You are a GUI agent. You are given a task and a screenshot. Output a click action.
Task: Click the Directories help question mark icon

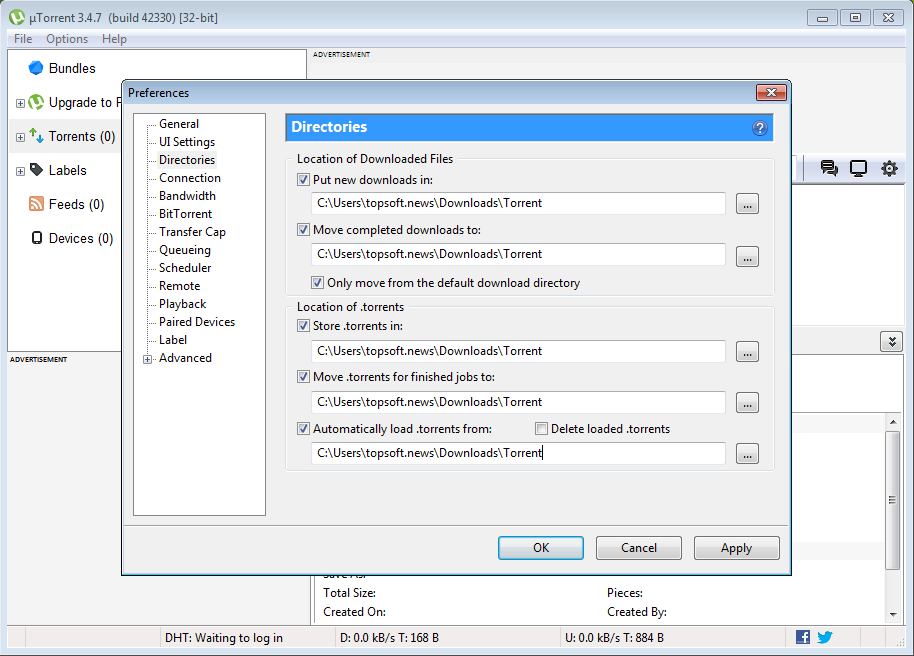760,128
